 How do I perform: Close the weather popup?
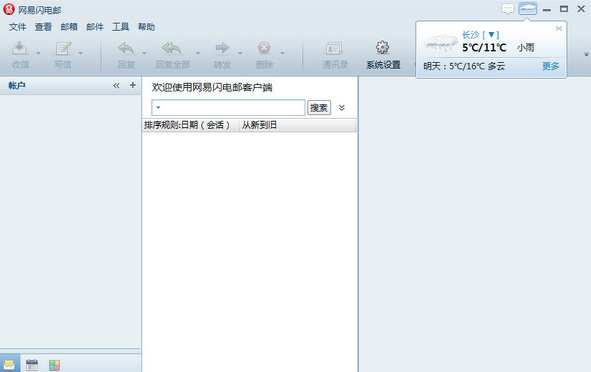[x=559, y=29]
